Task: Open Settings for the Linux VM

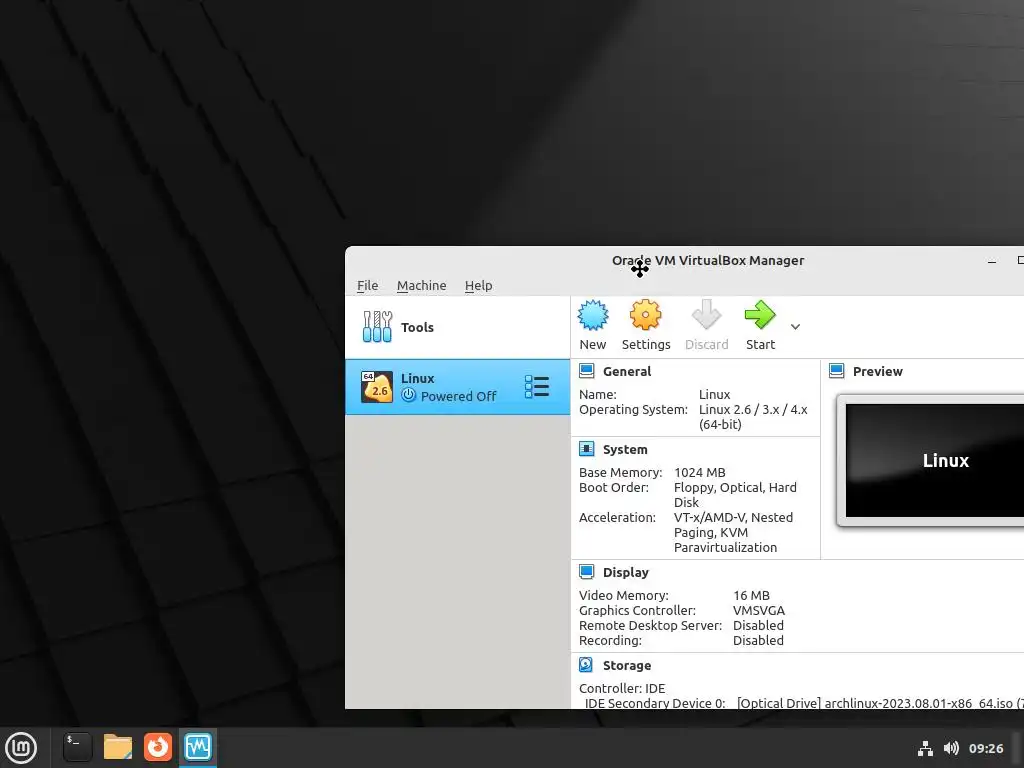Action: point(645,325)
